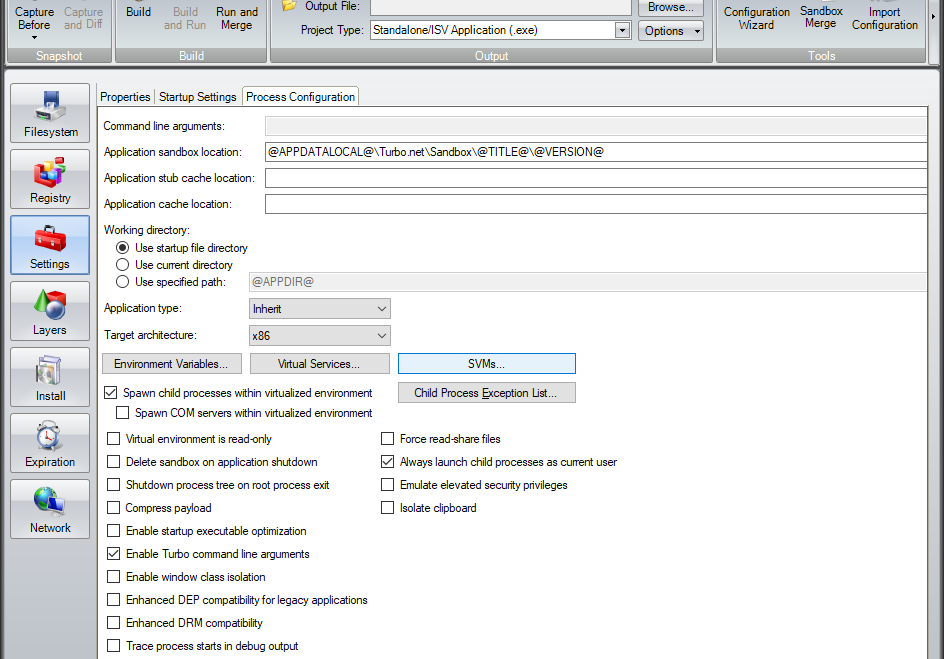The height and width of the screenshot is (659, 944).
Task: Click Application cache location field
Action: coord(596,203)
